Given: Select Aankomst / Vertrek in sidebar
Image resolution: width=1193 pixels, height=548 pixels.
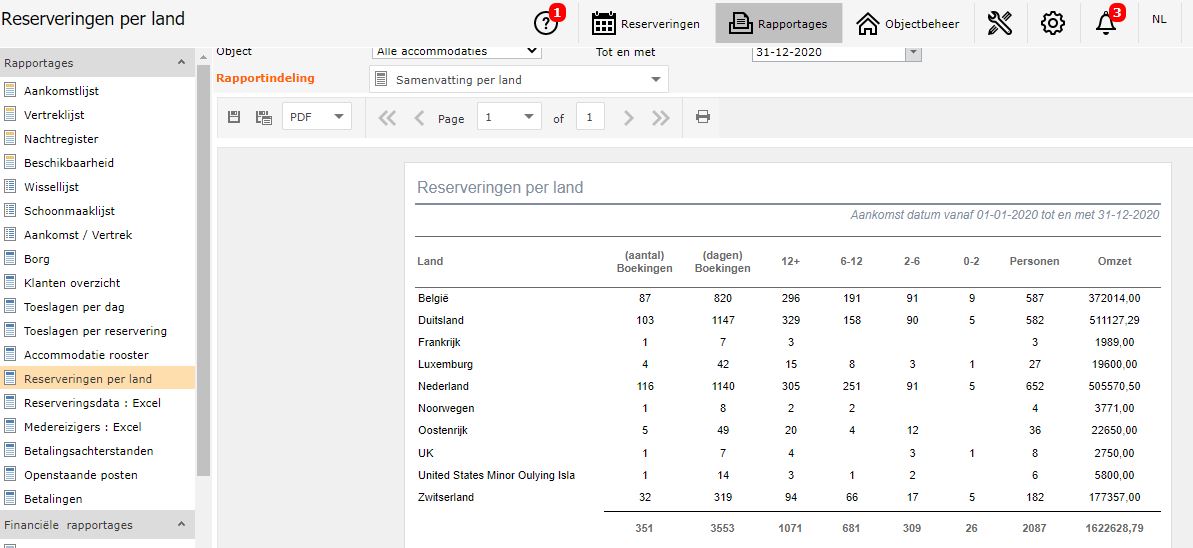Looking at the screenshot, I should click(x=78, y=234).
